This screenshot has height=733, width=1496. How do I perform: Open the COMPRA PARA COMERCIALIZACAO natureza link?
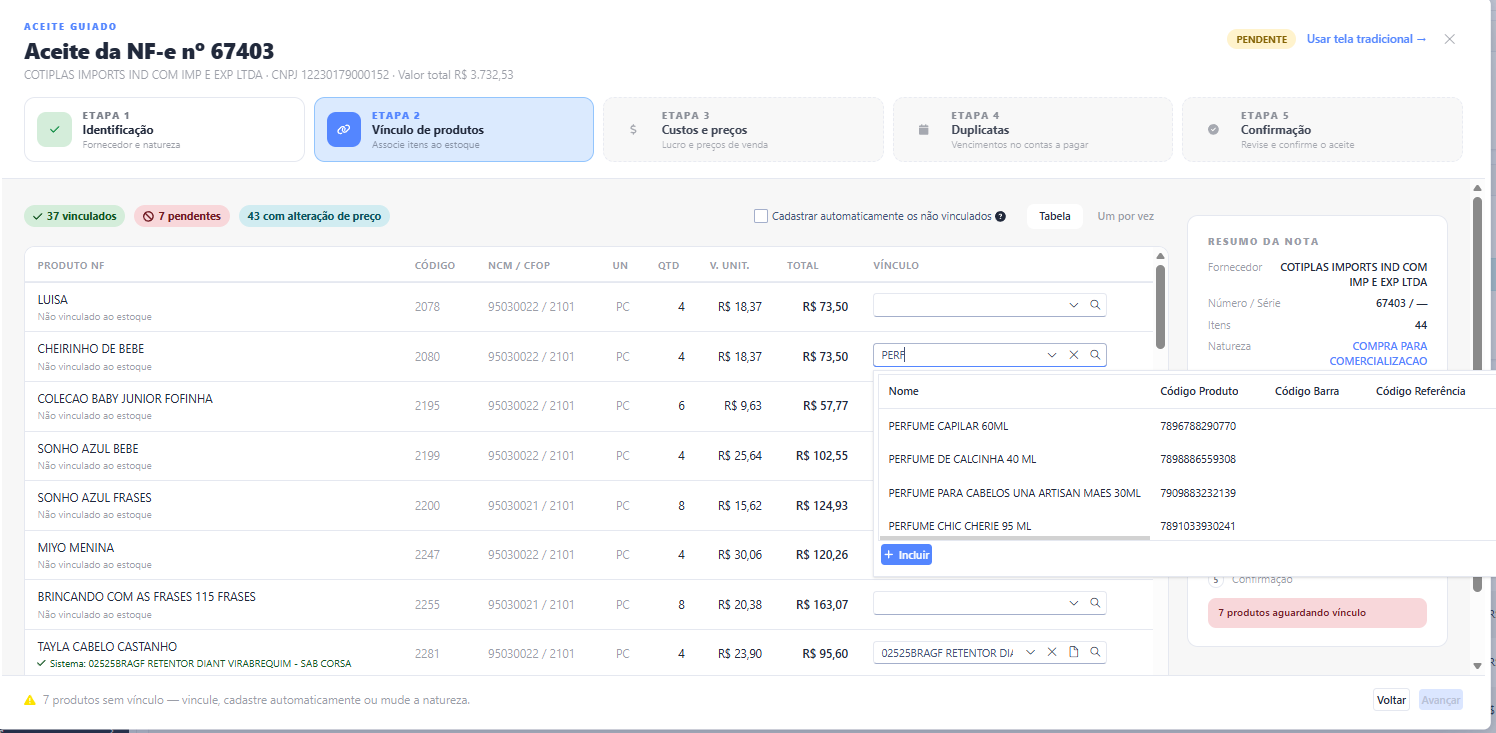pyautogui.click(x=1378, y=353)
